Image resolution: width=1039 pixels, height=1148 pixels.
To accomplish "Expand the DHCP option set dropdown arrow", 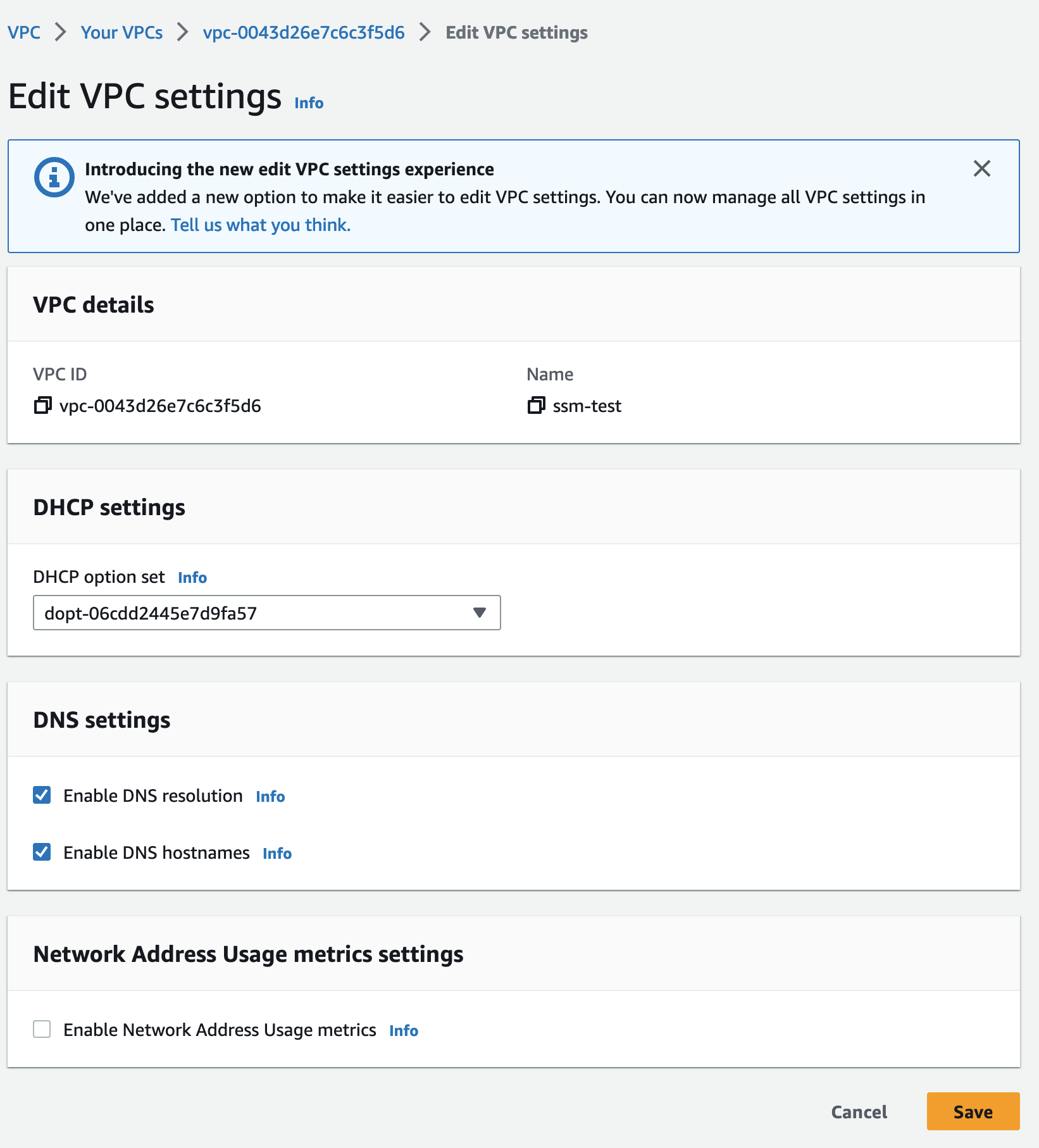I will click(x=480, y=613).
